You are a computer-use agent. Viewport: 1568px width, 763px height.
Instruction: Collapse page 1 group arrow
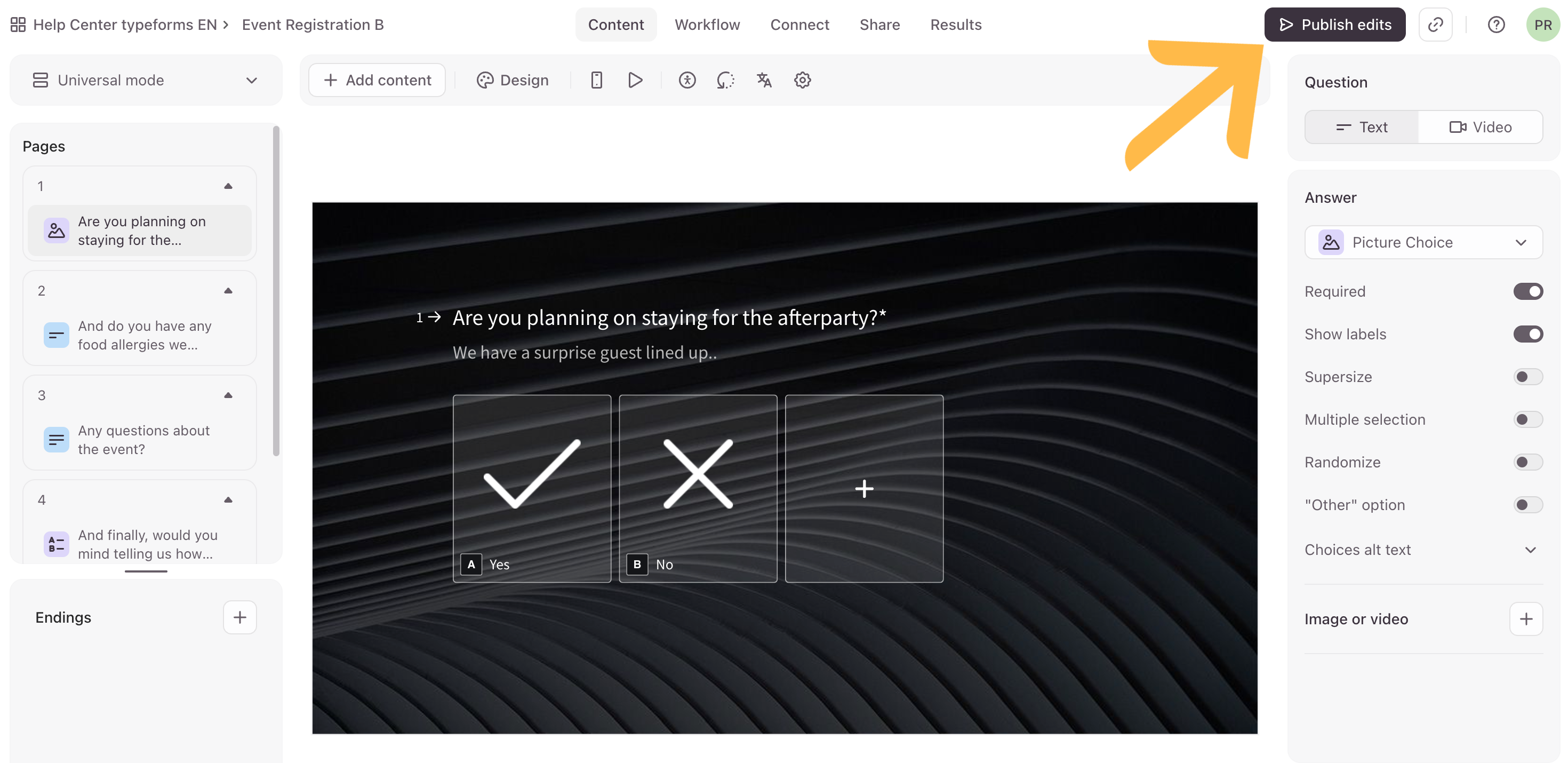[228, 186]
